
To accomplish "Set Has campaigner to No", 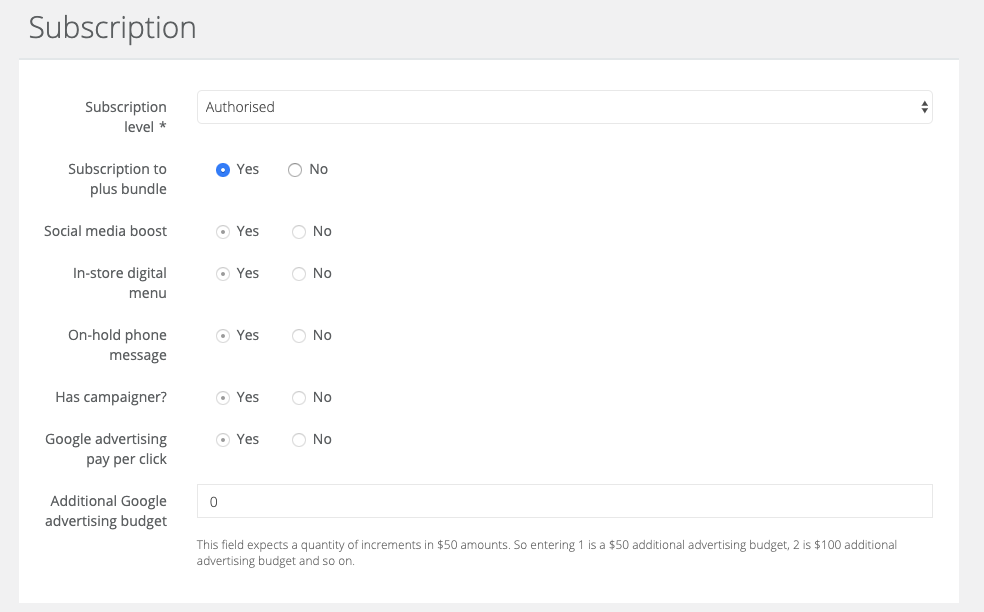I will 299,398.
